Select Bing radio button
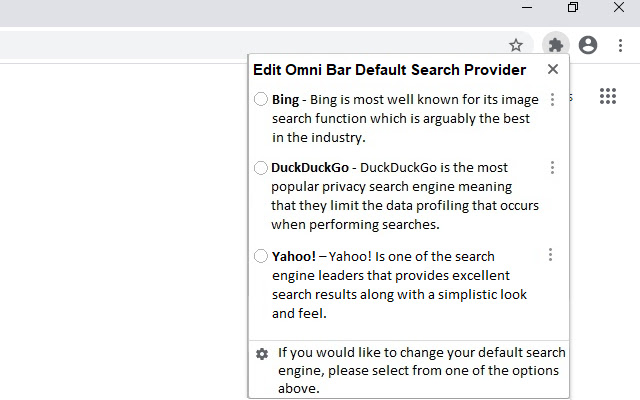Viewport: 640px width, 400px height. pos(261,99)
